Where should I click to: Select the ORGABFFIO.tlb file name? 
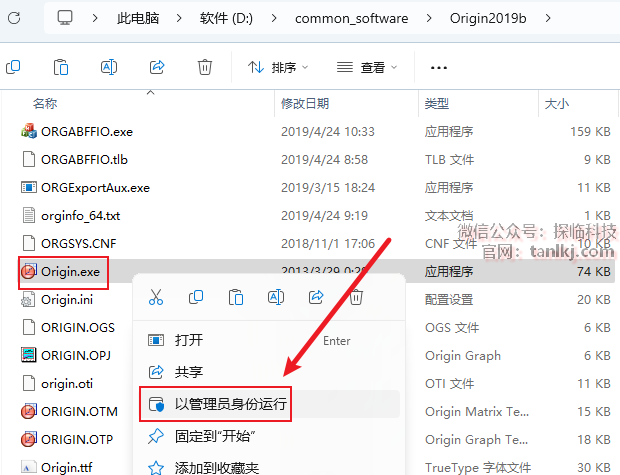tap(84, 159)
